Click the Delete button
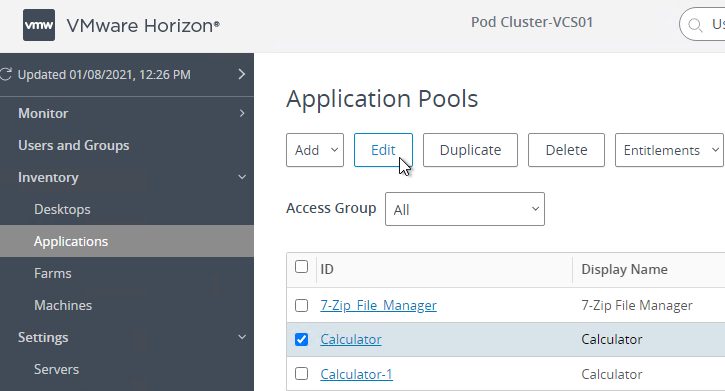The image size is (725, 391). (566, 150)
